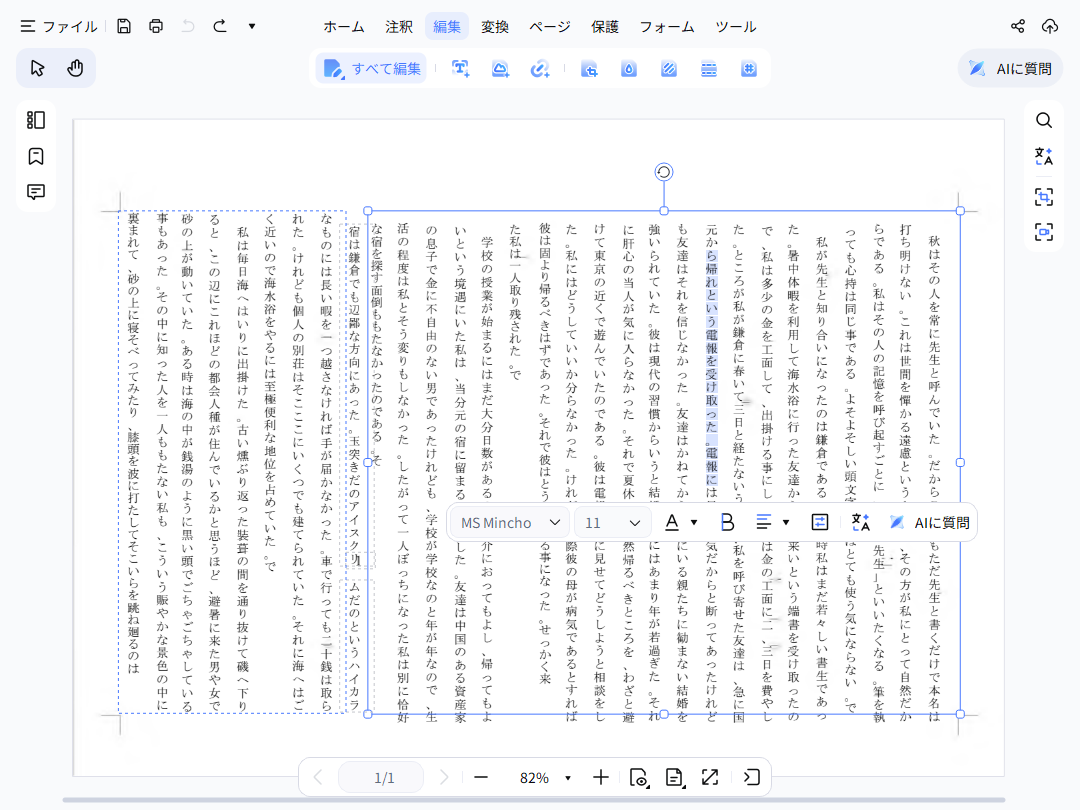Image resolution: width=1080 pixels, height=810 pixels.
Task: Select the hand pan tool
Action: point(75,68)
